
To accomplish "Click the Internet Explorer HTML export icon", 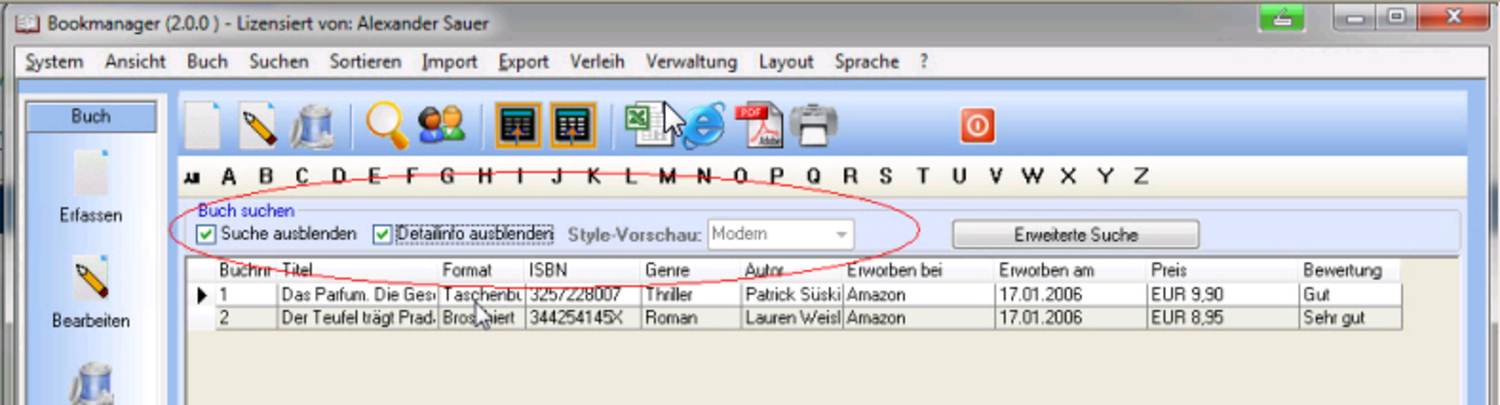I will tap(704, 126).
